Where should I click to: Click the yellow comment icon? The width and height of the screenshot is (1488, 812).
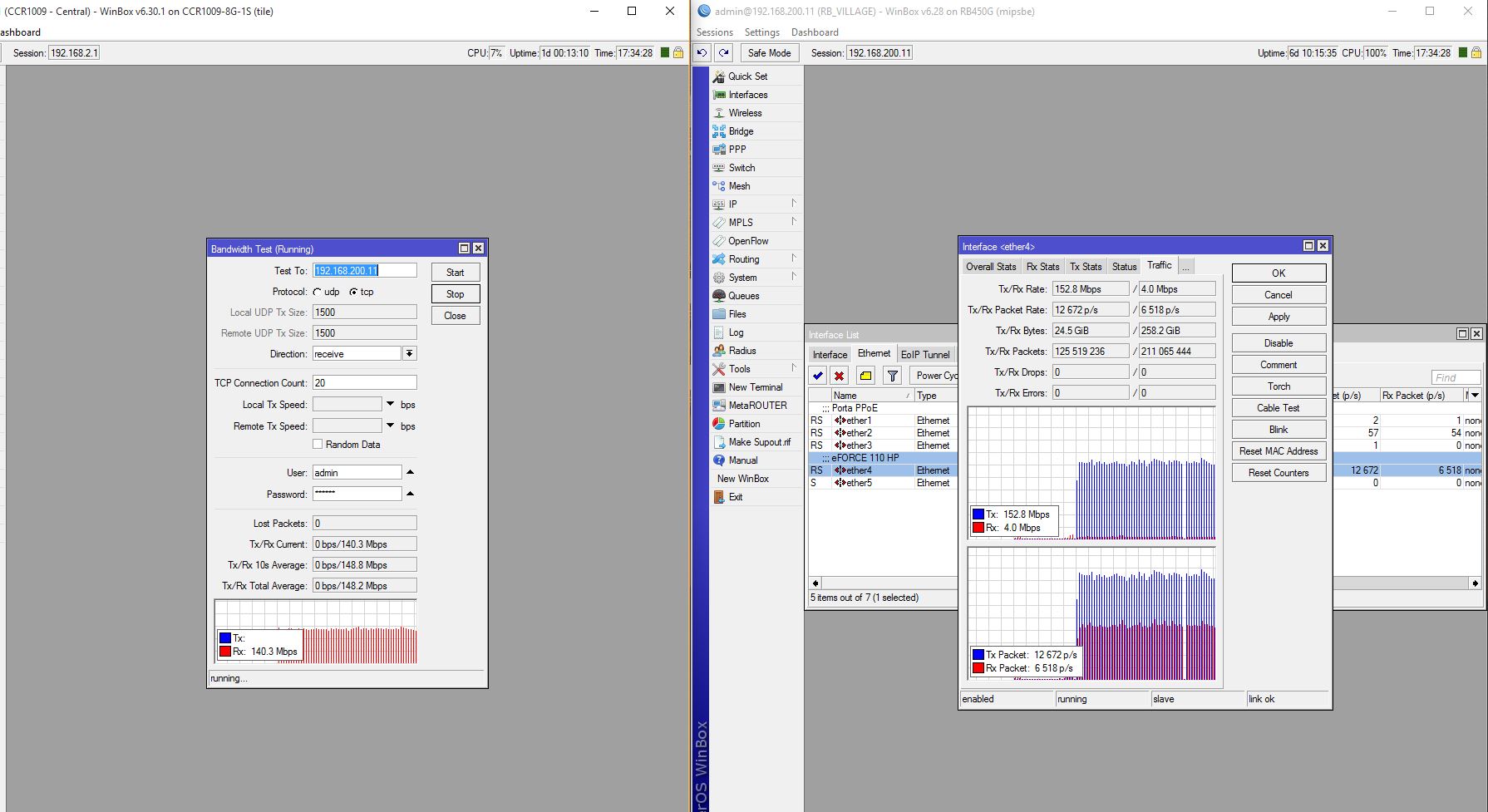point(865,376)
